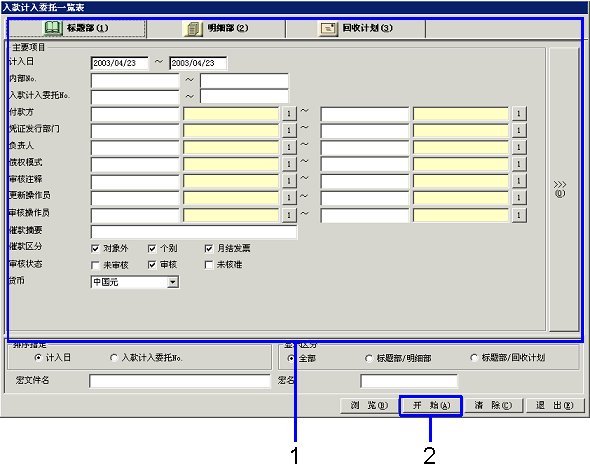Enable the 未审核 checkbox
Viewport: 590px width, 471px height.
95,265
